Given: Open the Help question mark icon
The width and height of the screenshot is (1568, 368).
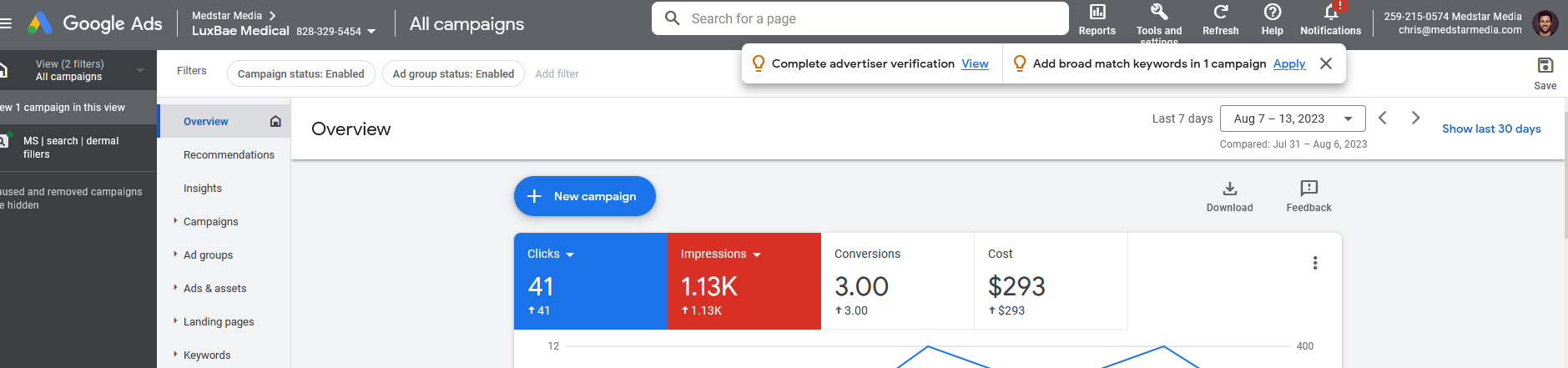Looking at the screenshot, I should pyautogui.click(x=1273, y=12).
